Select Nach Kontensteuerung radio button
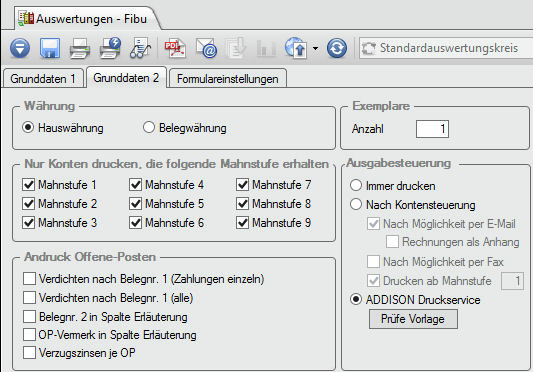The width and height of the screenshot is (533, 372). pyautogui.click(x=356, y=204)
